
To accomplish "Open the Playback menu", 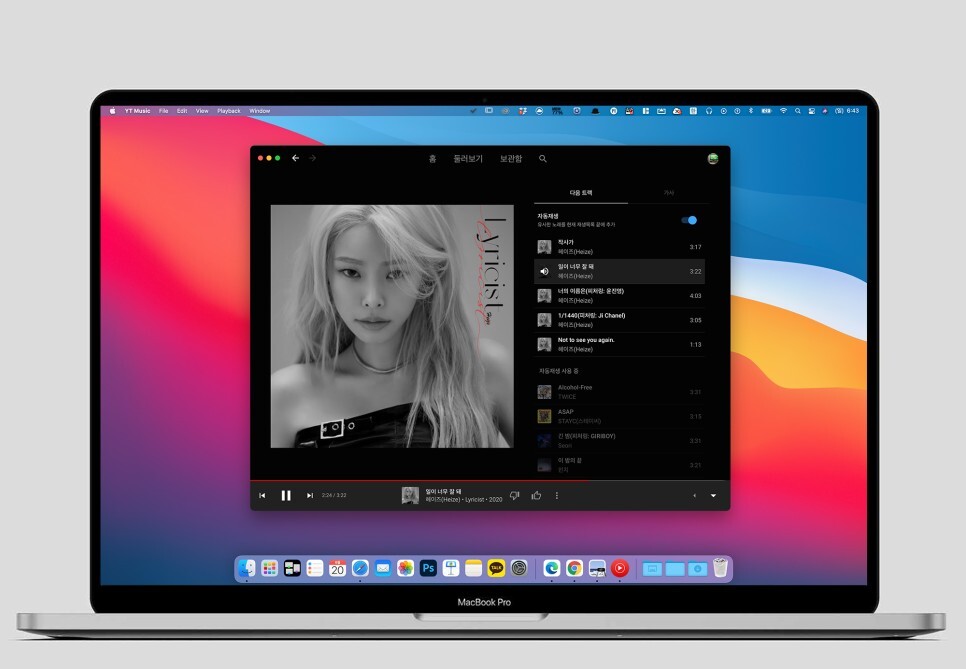I will (229, 111).
